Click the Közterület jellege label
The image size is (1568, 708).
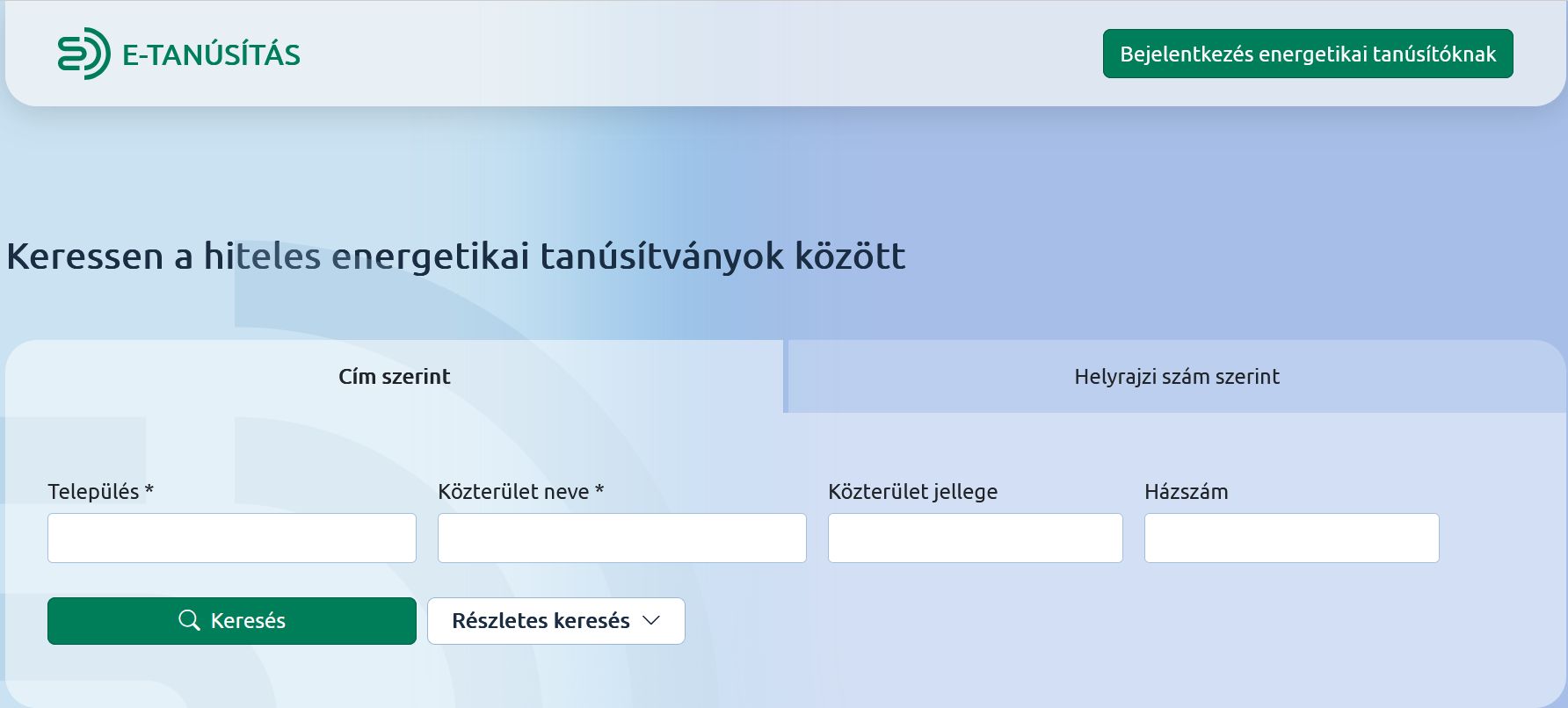pyautogui.click(x=912, y=492)
